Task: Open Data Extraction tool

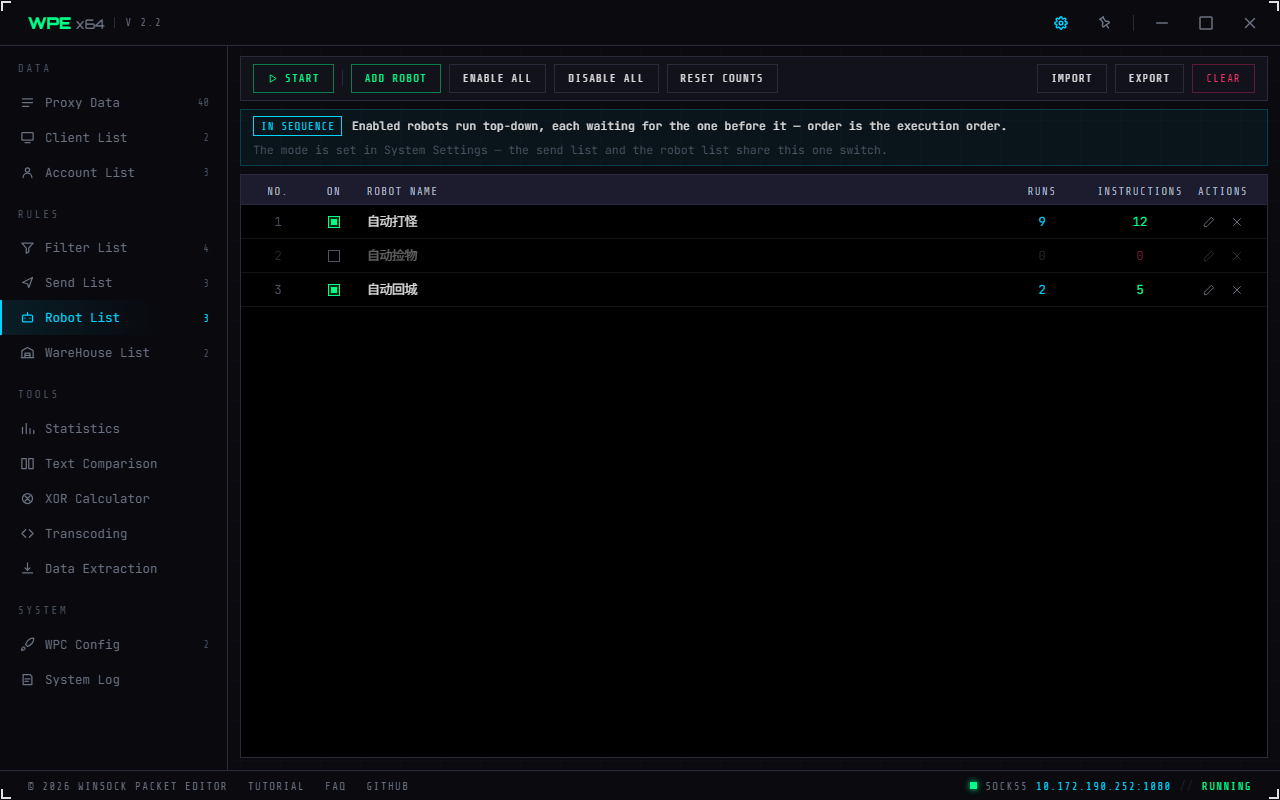Action: coord(114,569)
